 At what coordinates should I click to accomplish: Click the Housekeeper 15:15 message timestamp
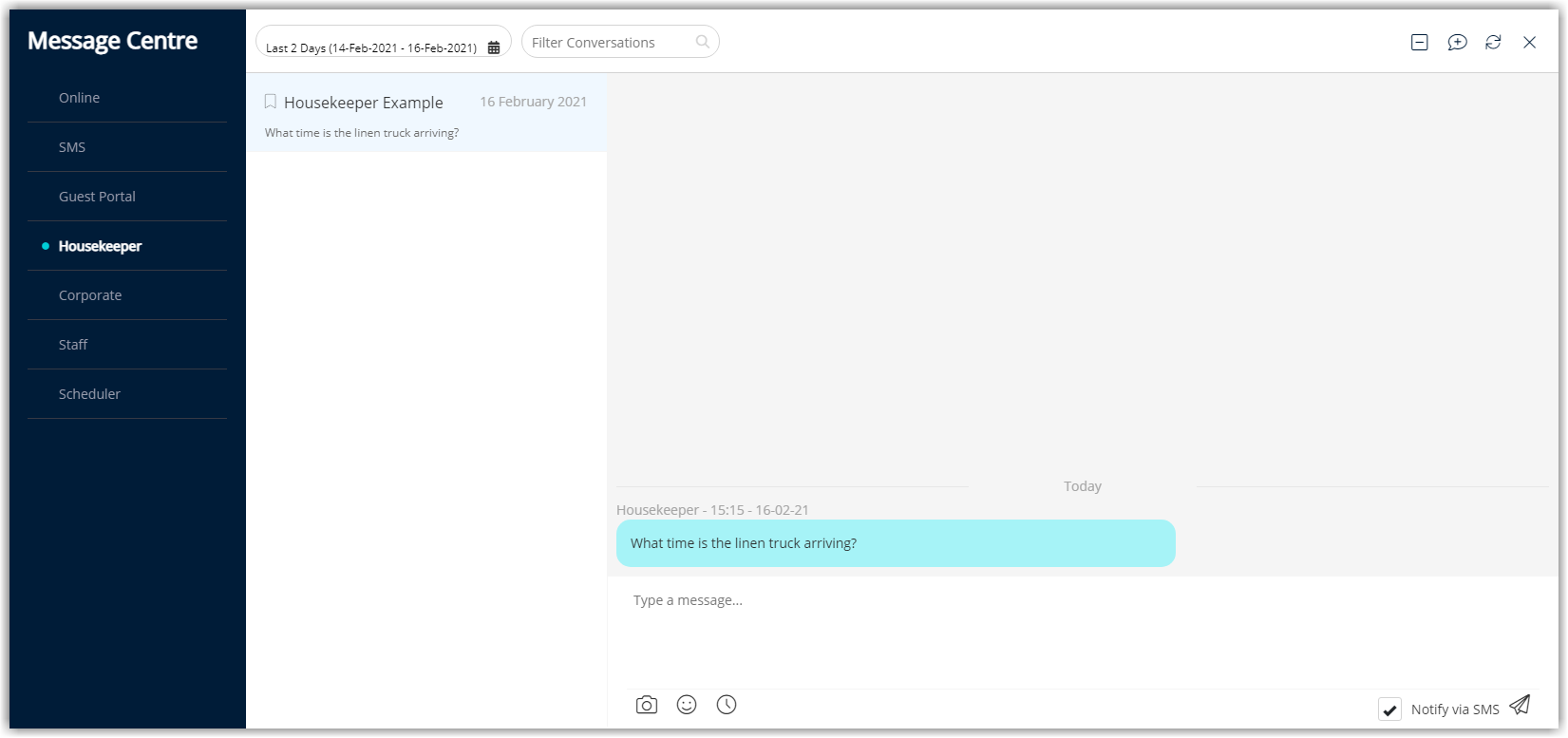(712, 510)
